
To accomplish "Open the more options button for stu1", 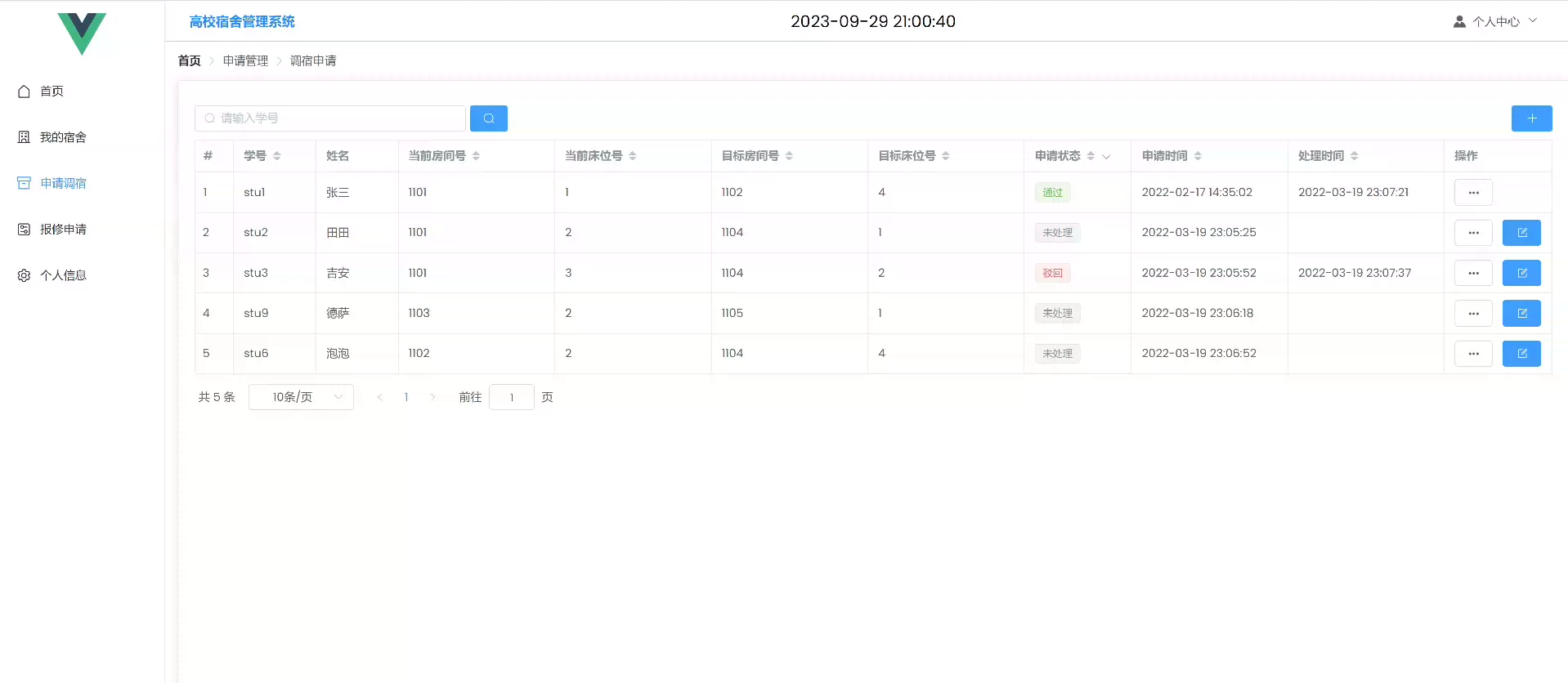I will click(x=1472, y=193).
